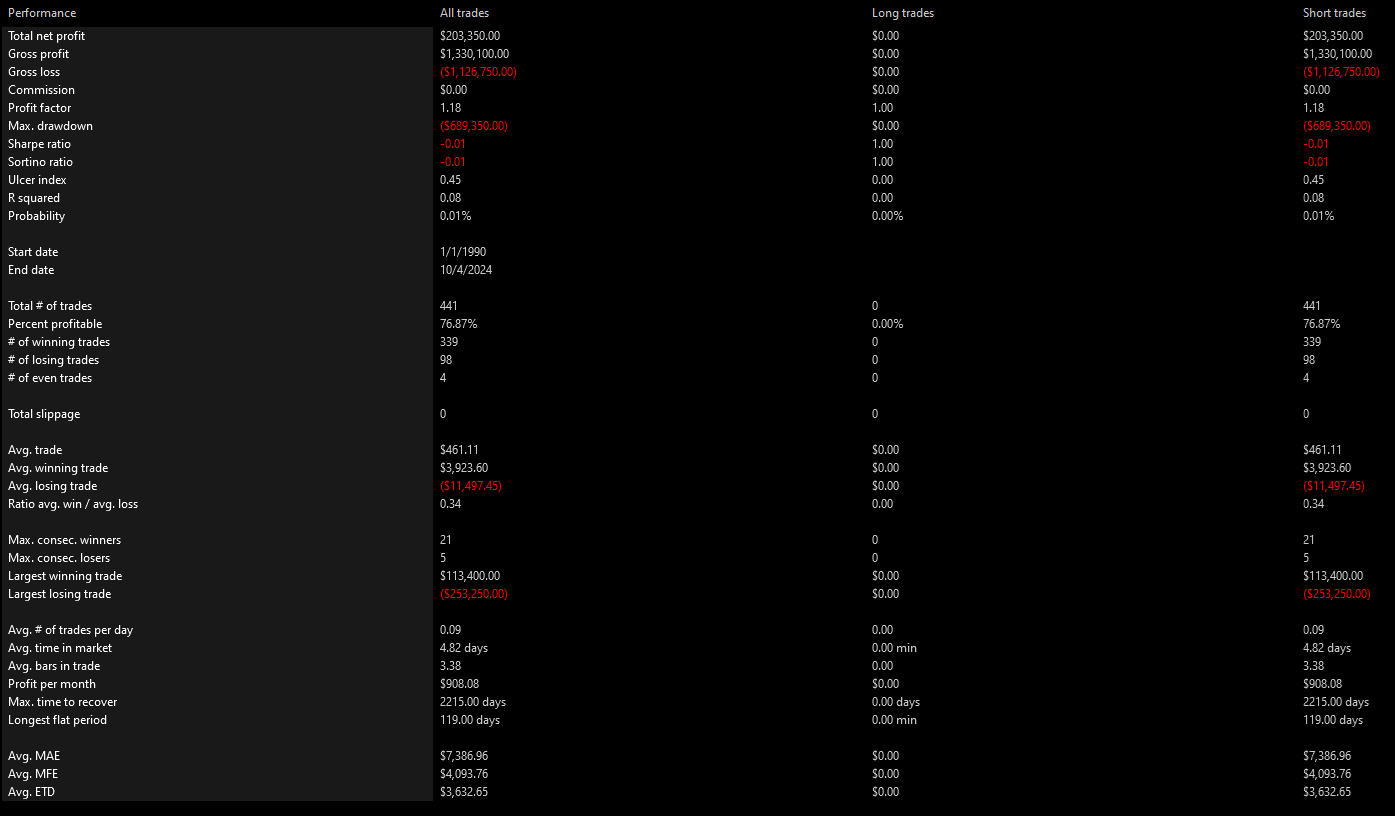The width and height of the screenshot is (1395, 816).
Task: Select All trades total net profit $203,350.00
Action: (x=470, y=36)
